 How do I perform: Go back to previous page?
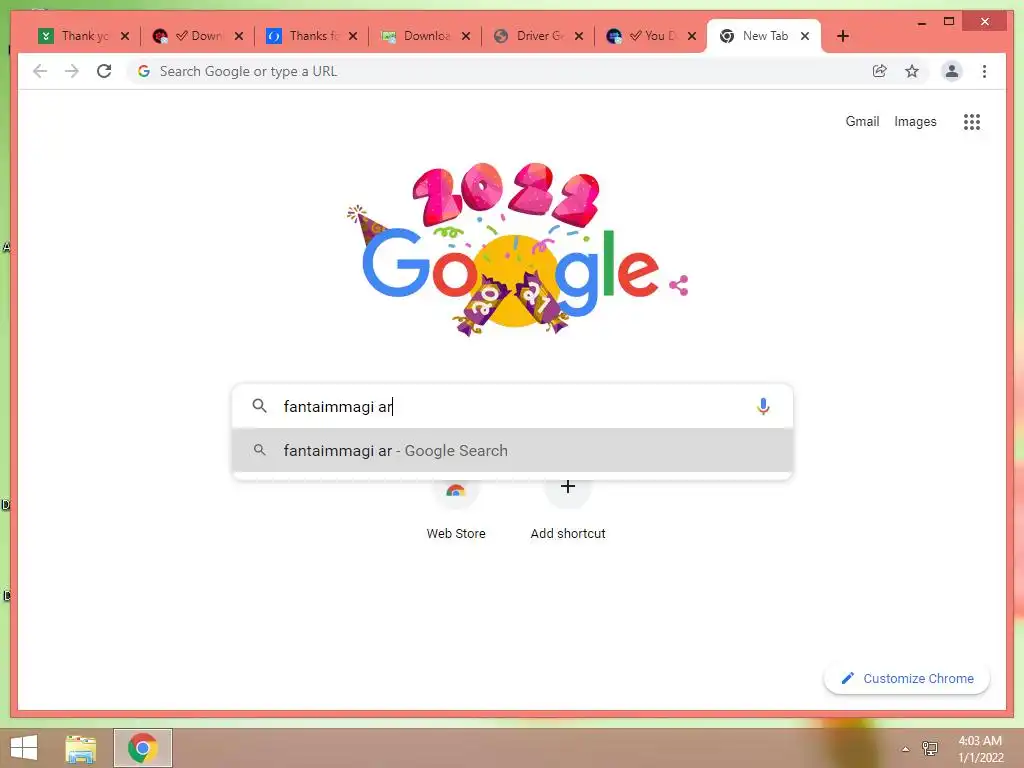(x=40, y=71)
